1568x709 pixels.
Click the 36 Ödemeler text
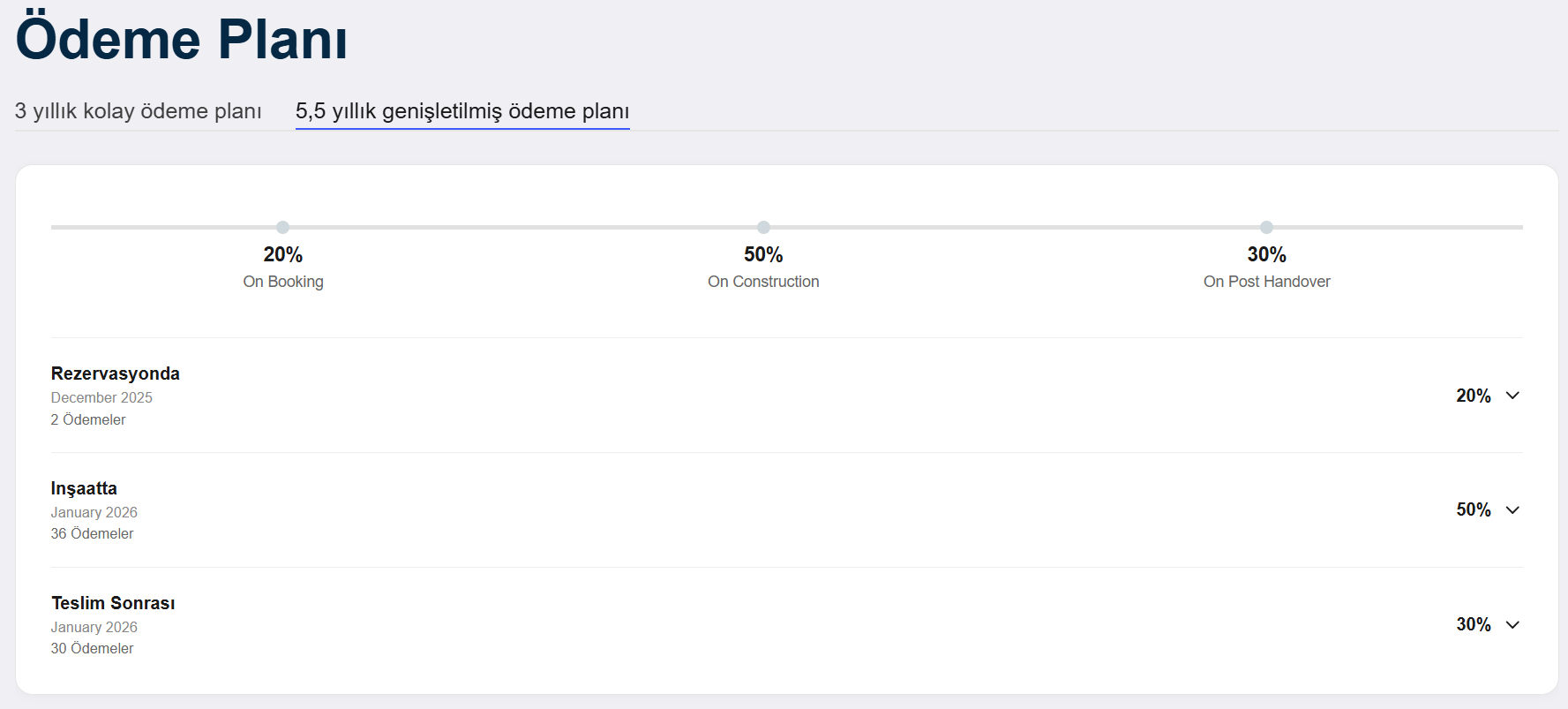pyautogui.click(x=92, y=534)
